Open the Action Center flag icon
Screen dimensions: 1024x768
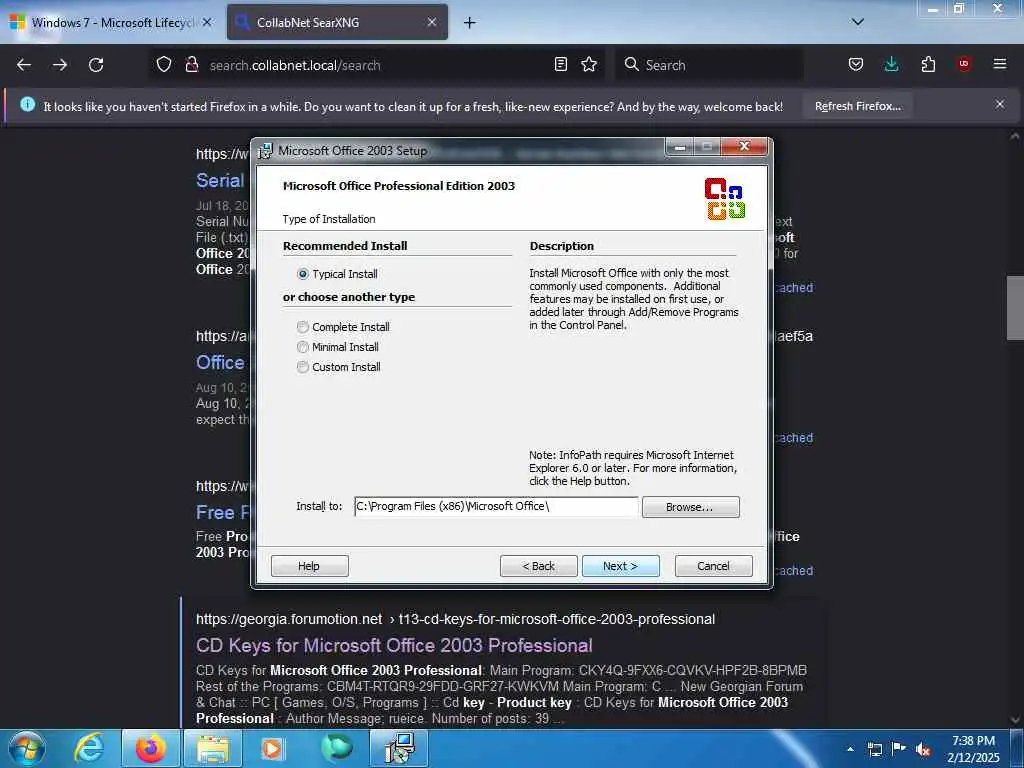[x=899, y=749]
